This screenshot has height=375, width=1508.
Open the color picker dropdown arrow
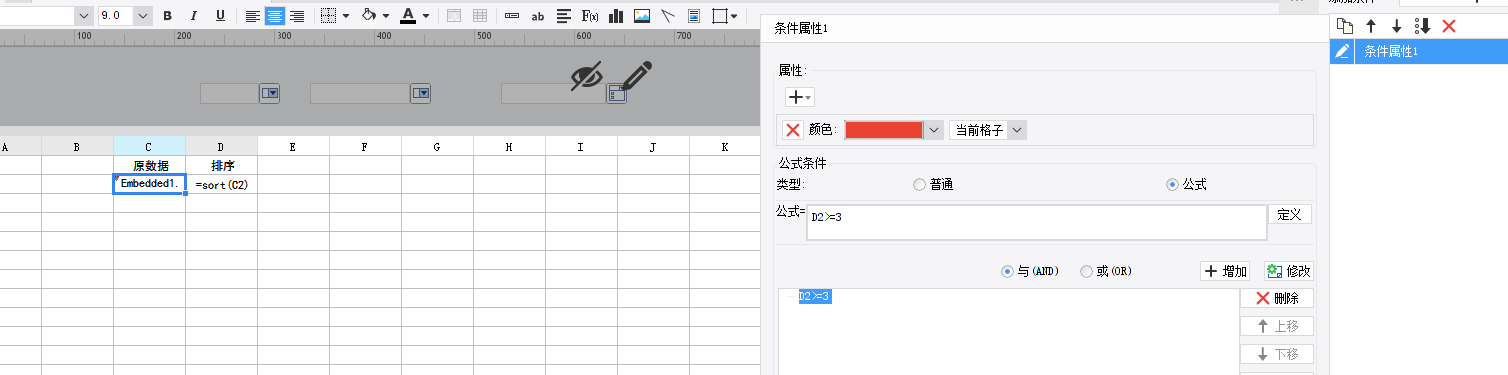click(933, 130)
